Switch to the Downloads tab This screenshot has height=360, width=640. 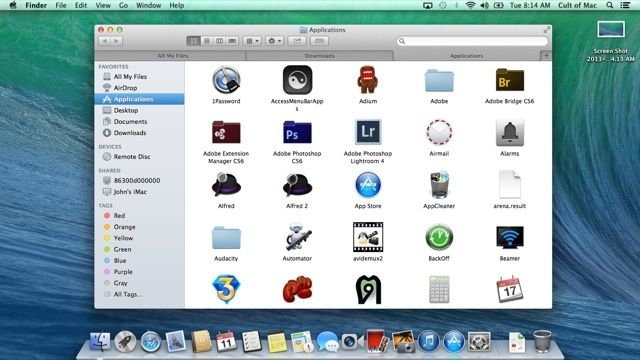tap(320, 56)
